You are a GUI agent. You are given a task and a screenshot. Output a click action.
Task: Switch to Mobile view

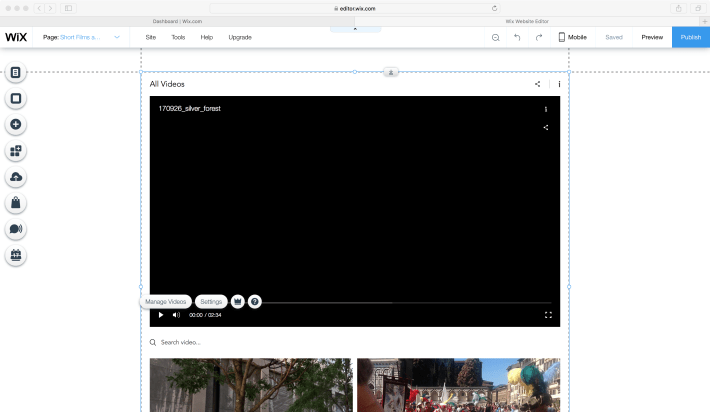point(572,37)
